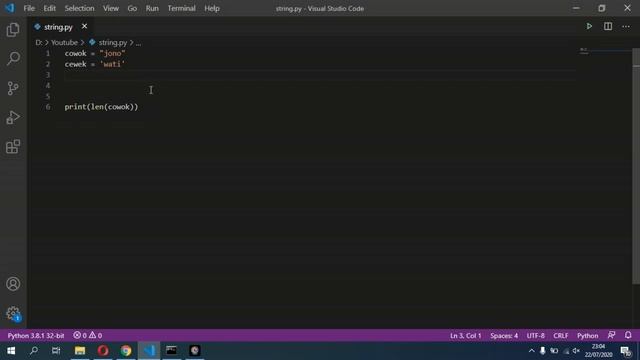
Task: Click the vertical editor scrollbar
Action: pyautogui.click(x=636, y=165)
